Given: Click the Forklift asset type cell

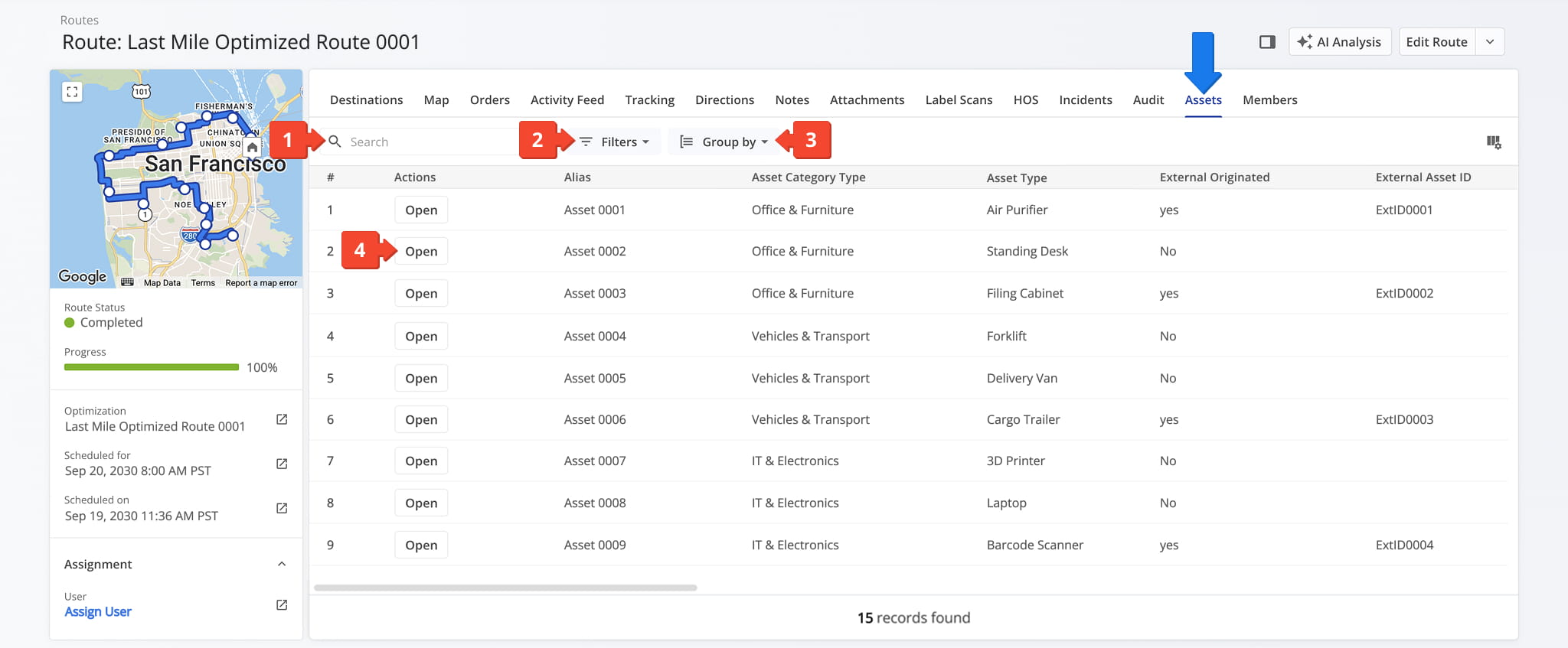Looking at the screenshot, I should click(x=1007, y=336).
